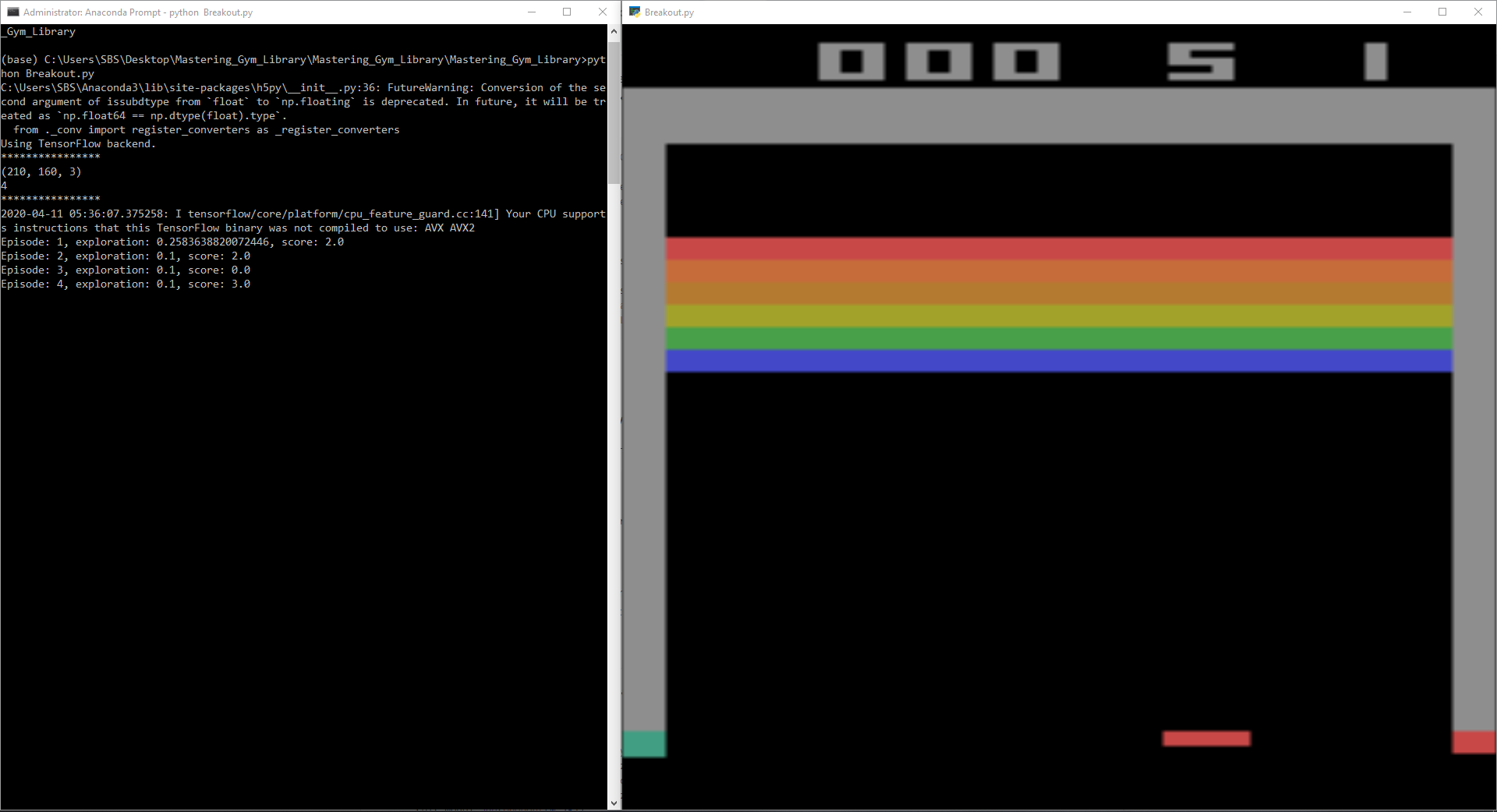The image size is (1497, 812).
Task: Click the lives digit 5 in game
Action: pos(1201,61)
